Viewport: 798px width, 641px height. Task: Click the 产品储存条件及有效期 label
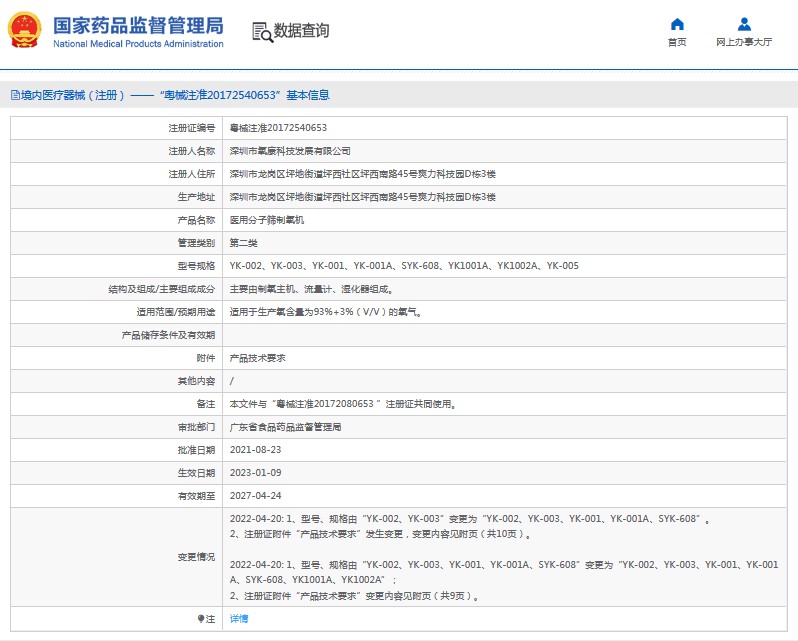[168, 335]
